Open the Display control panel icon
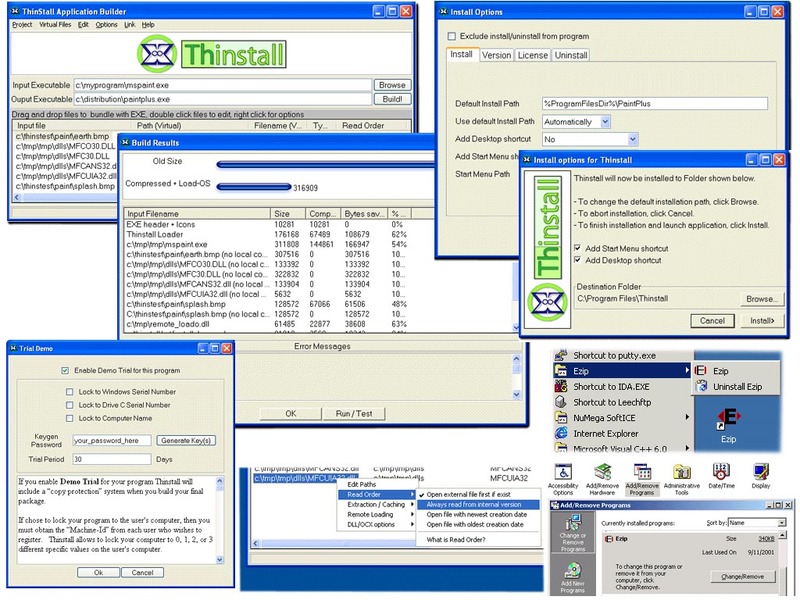Viewport: 800px width, 600px height. (761, 472)
